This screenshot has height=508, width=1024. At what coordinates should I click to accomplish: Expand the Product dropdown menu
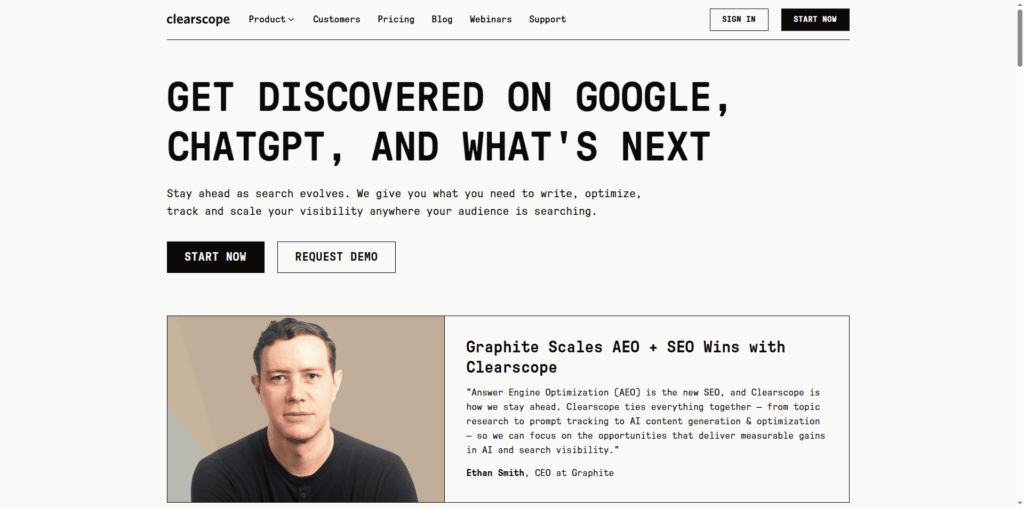click(x=271, y=19)
